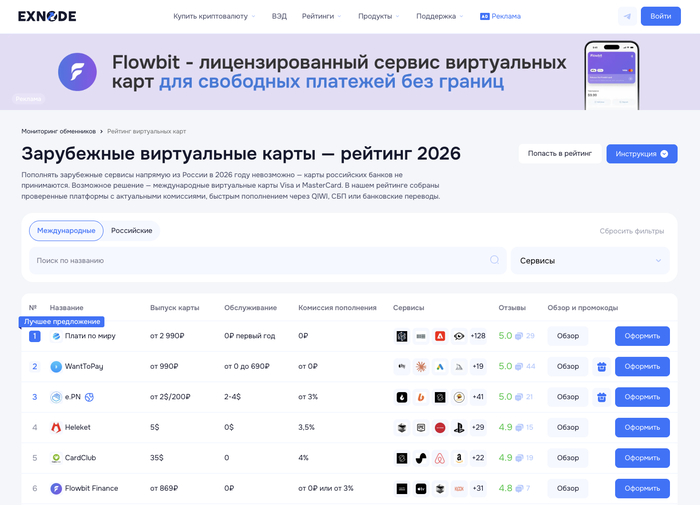This screenshot has height=505, width=700.
Task: Open the Мониторинг обменников breadcrumb
Action: (x=58, y=131)
